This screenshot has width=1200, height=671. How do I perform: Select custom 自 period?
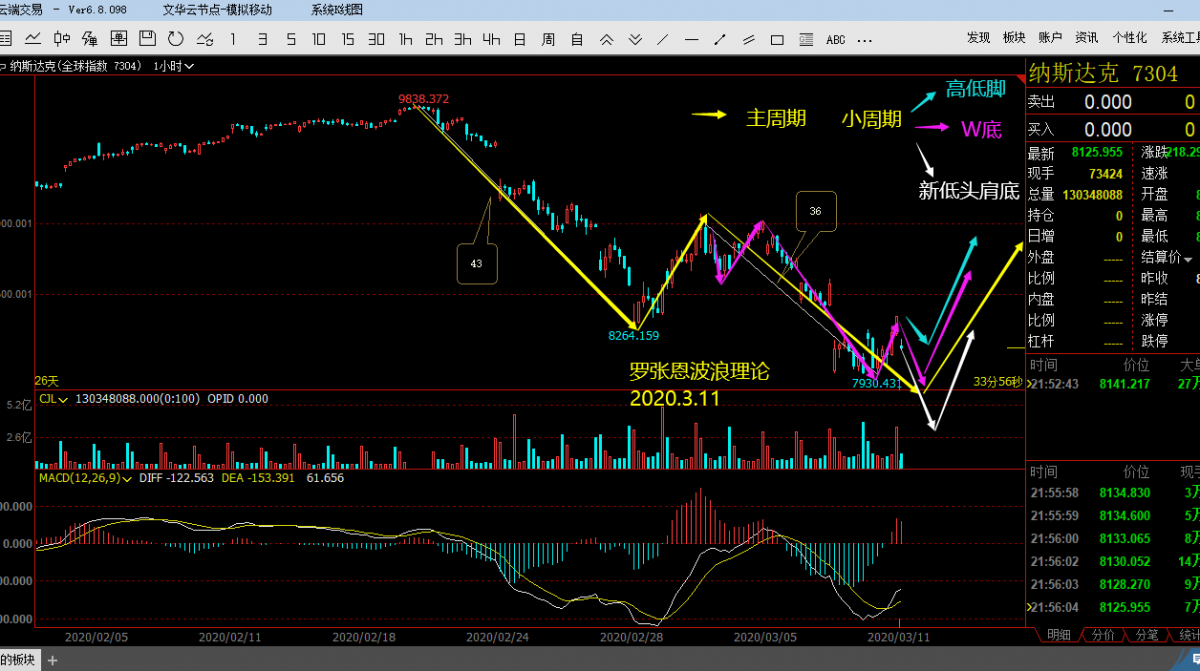point(577,39)
